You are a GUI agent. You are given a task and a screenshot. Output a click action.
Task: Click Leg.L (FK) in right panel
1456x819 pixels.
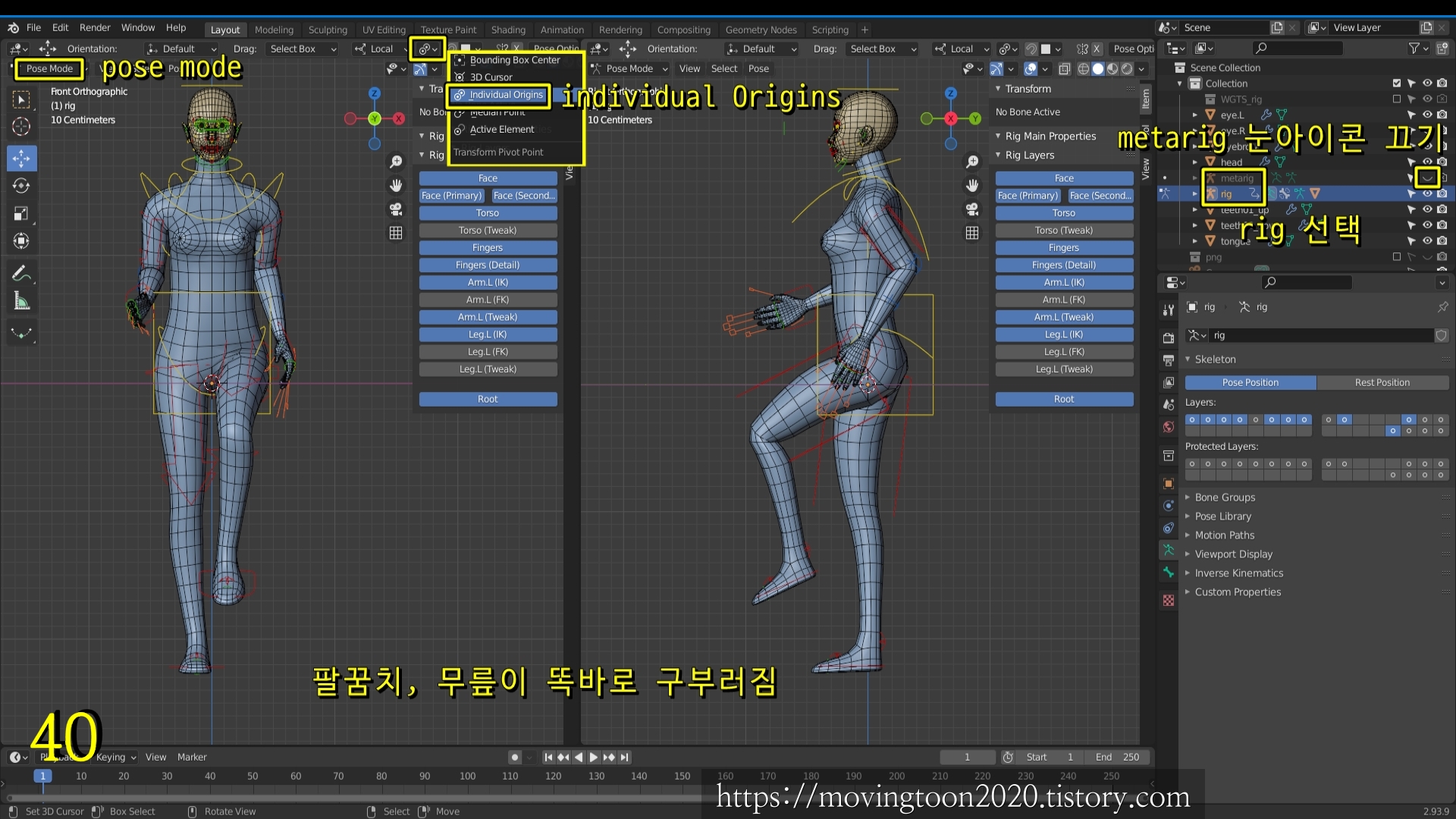point(1064,352)
